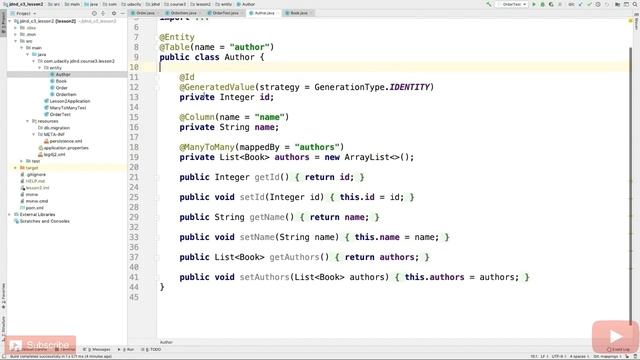Collapse the src folder in project tree
The width and height of the screenshot is (640, 360).
(x=16, y=41)
